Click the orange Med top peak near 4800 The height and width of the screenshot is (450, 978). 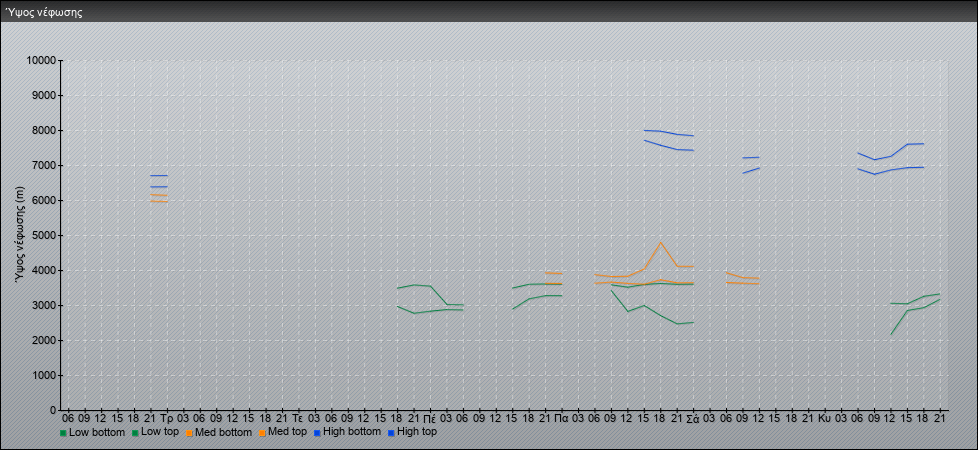coord(661,242)
